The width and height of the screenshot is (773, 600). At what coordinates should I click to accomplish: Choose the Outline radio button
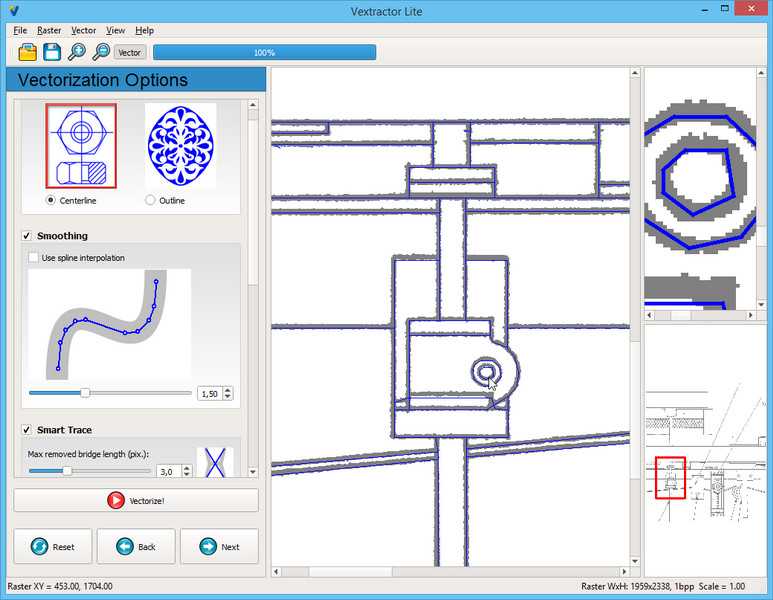[151, 200]
